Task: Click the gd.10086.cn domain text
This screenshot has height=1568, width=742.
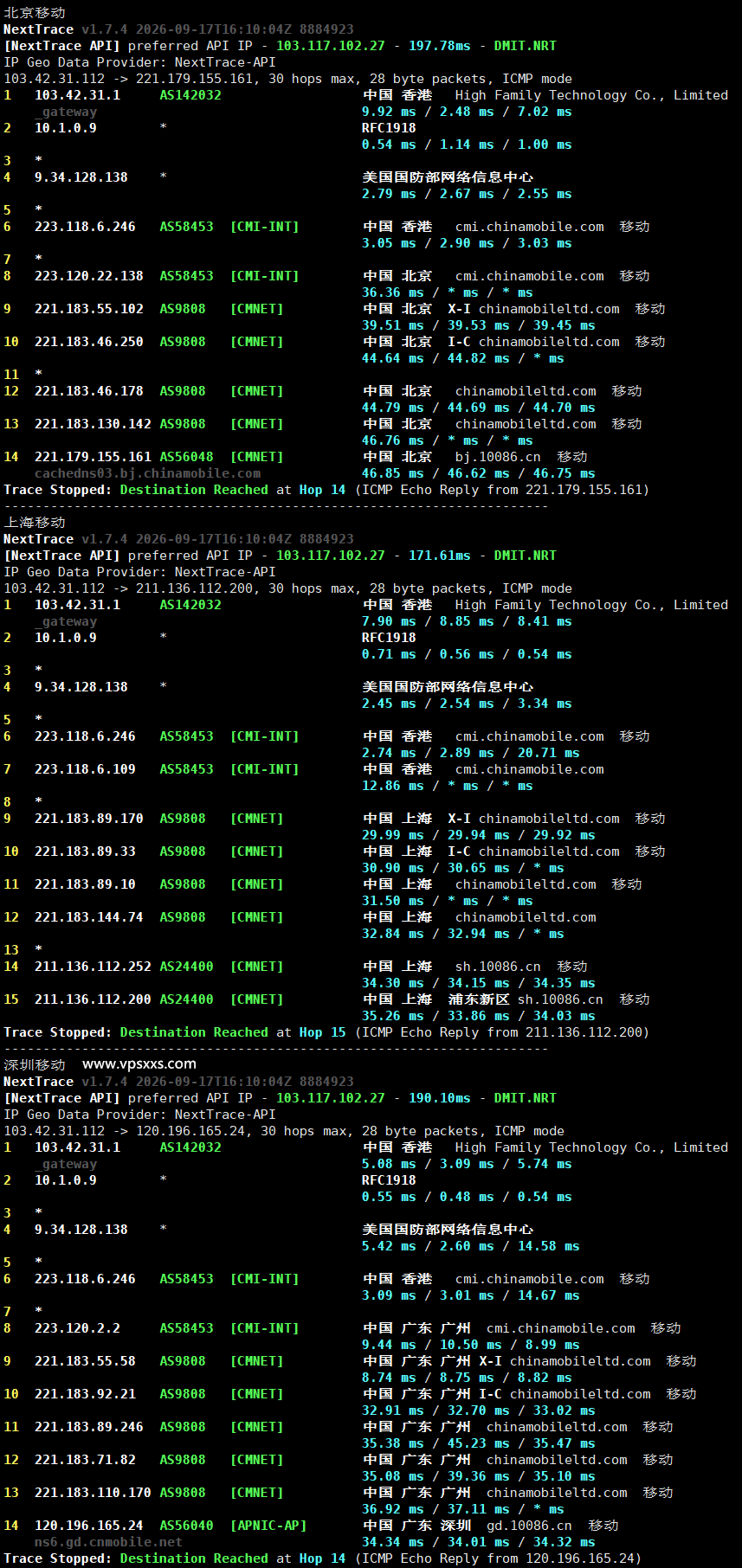Action: click(x=529, y=1526)
